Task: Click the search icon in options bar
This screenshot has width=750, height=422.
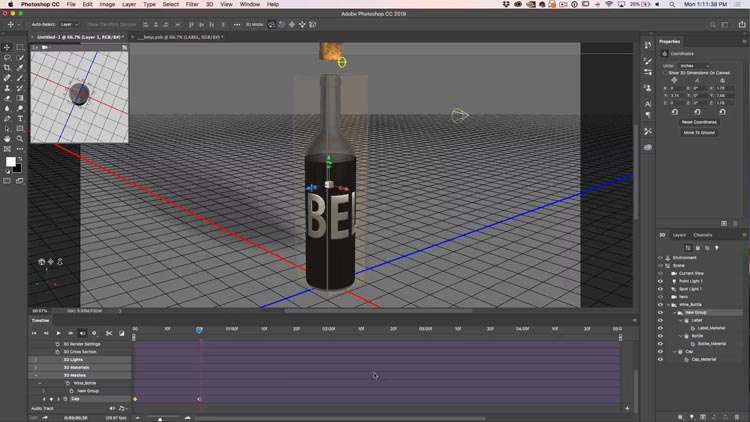Action: [x=713, y=24]
